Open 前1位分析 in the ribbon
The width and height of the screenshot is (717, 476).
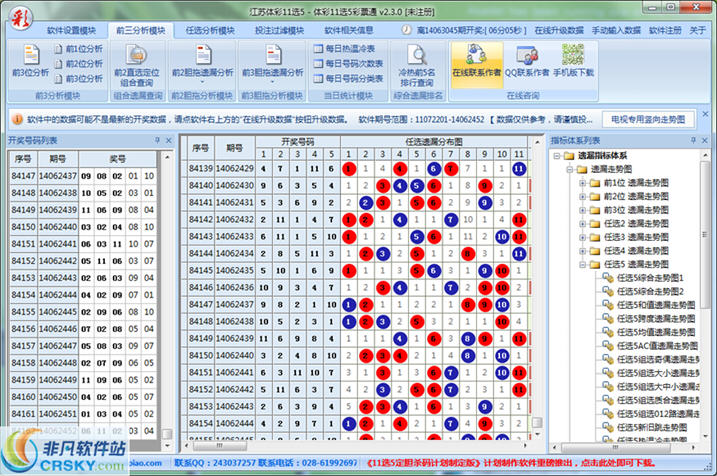click(78, 49)
